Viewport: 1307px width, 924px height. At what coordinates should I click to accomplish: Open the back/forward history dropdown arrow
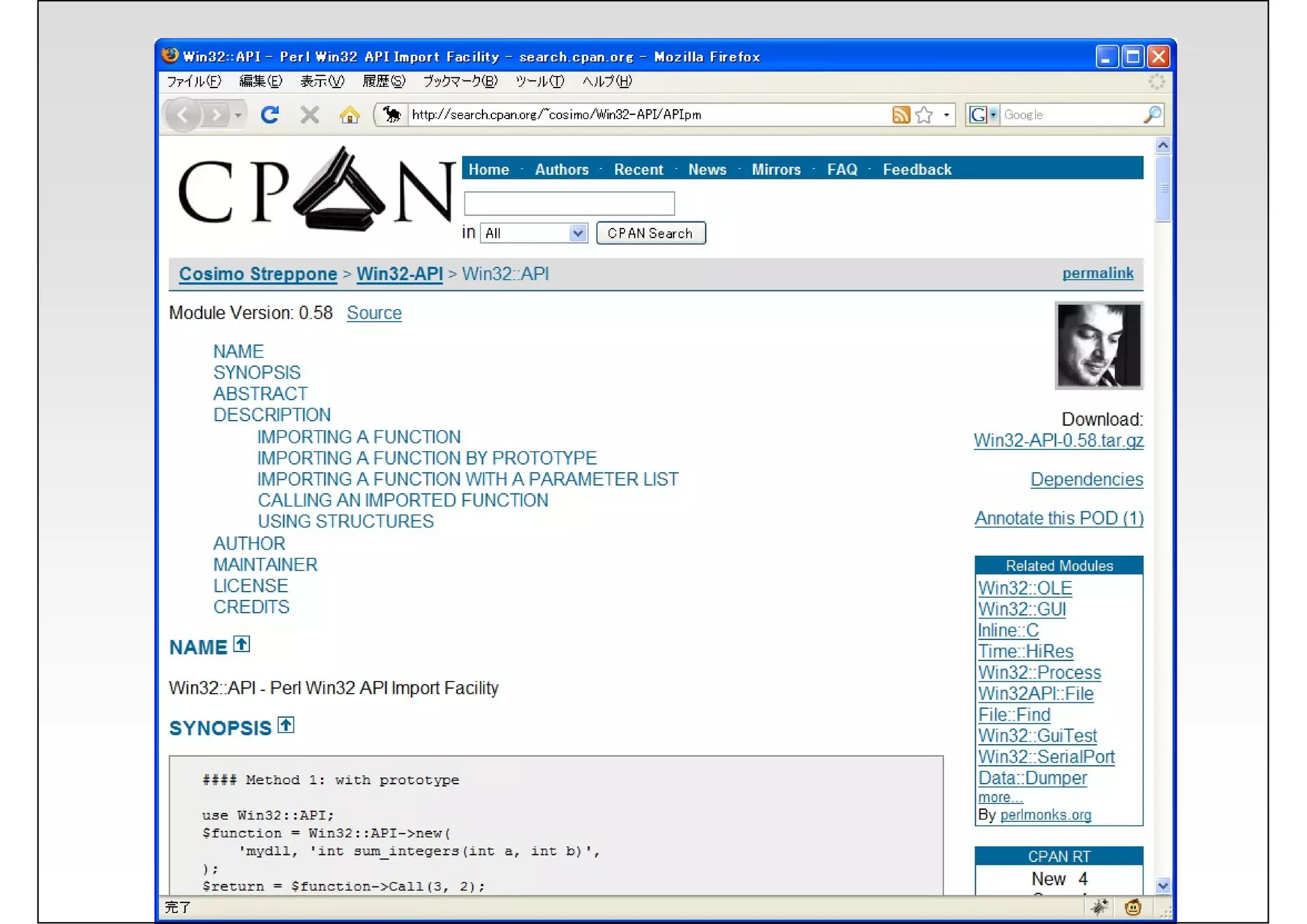[x=238, y=115]
